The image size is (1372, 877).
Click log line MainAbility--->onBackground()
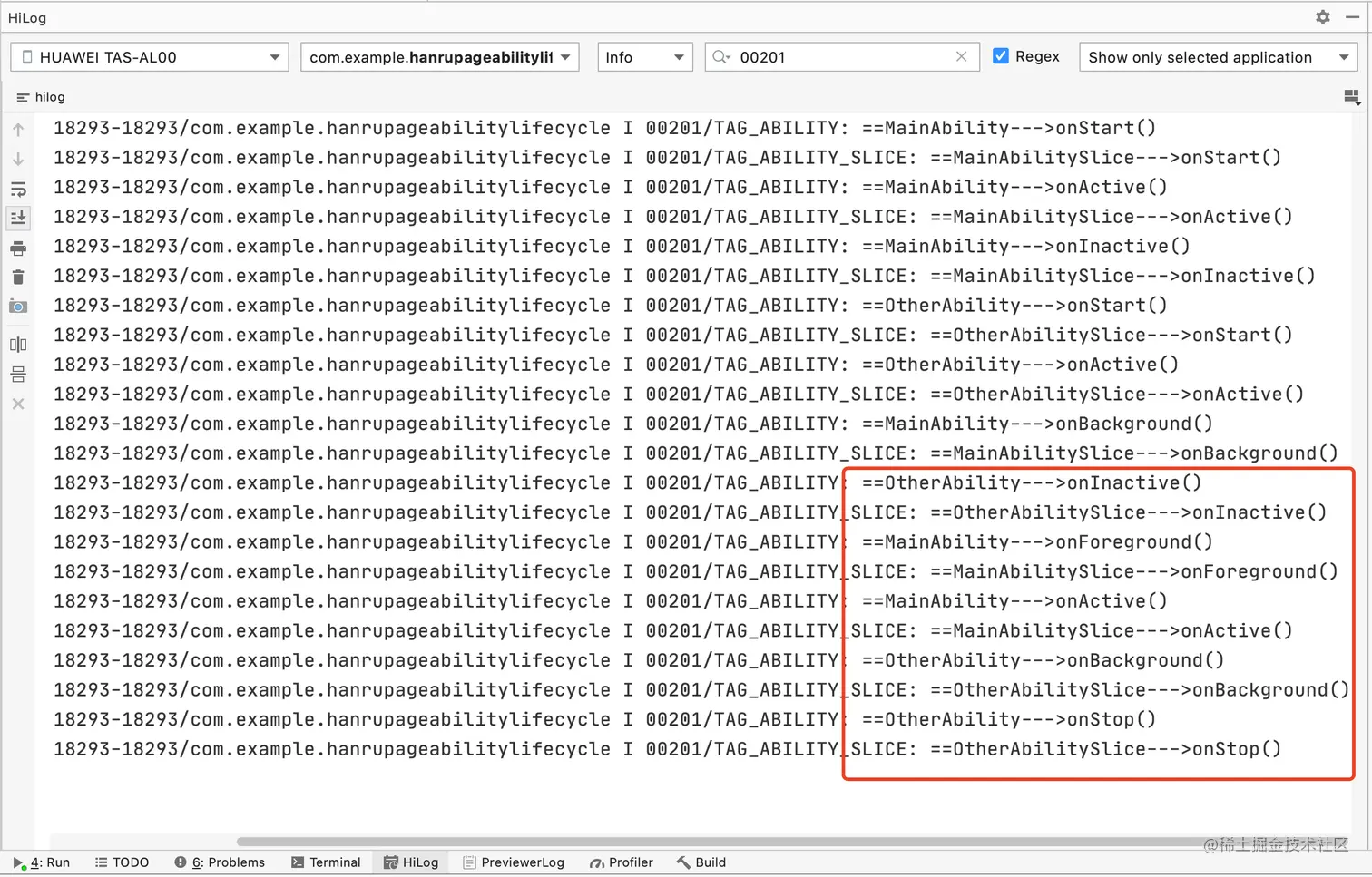632,424
